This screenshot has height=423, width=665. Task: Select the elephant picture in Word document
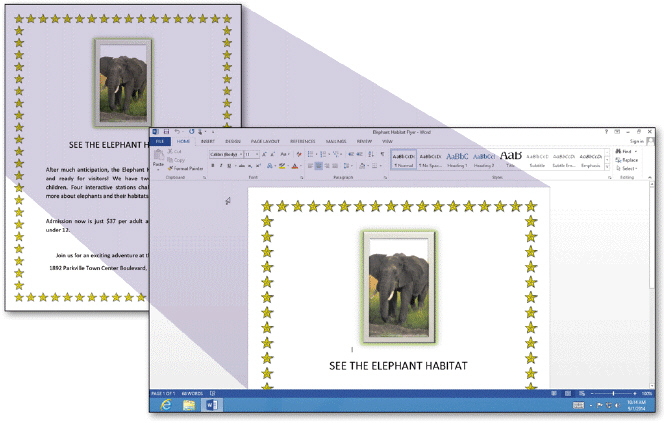pyautogui.click(x=399, y=287)
